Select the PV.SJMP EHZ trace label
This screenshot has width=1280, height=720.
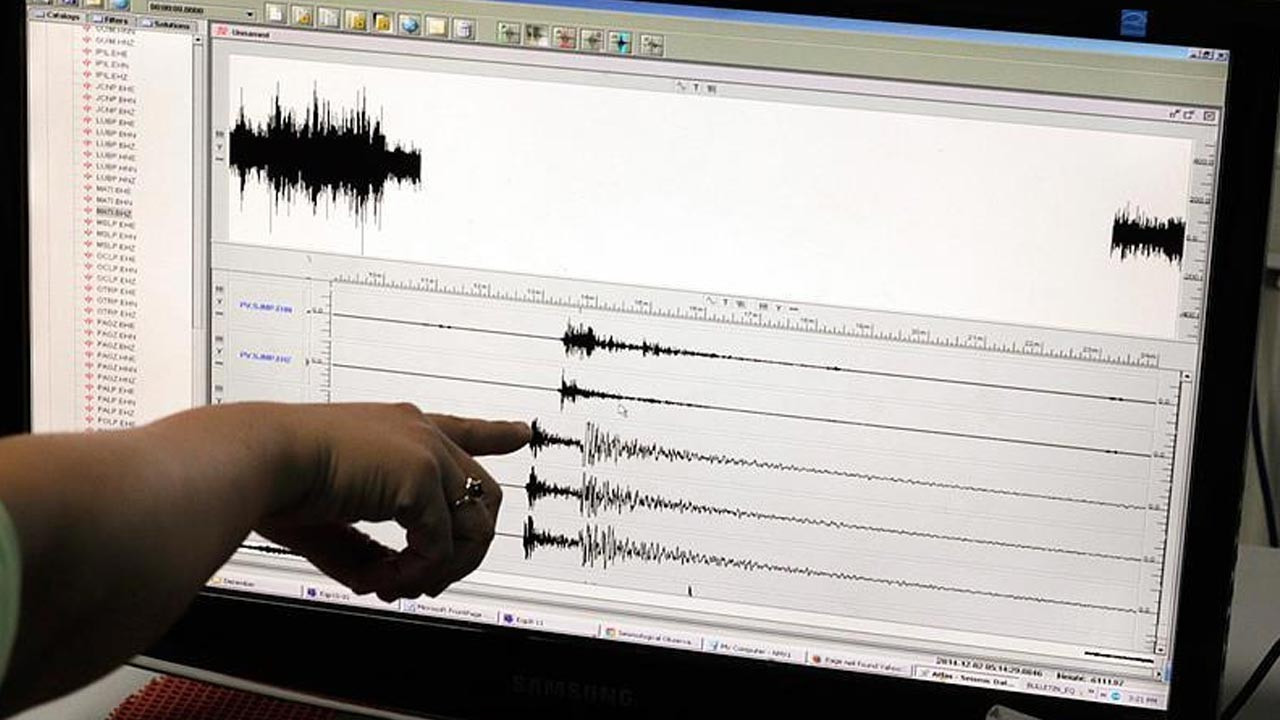click(x=265, y=357)
